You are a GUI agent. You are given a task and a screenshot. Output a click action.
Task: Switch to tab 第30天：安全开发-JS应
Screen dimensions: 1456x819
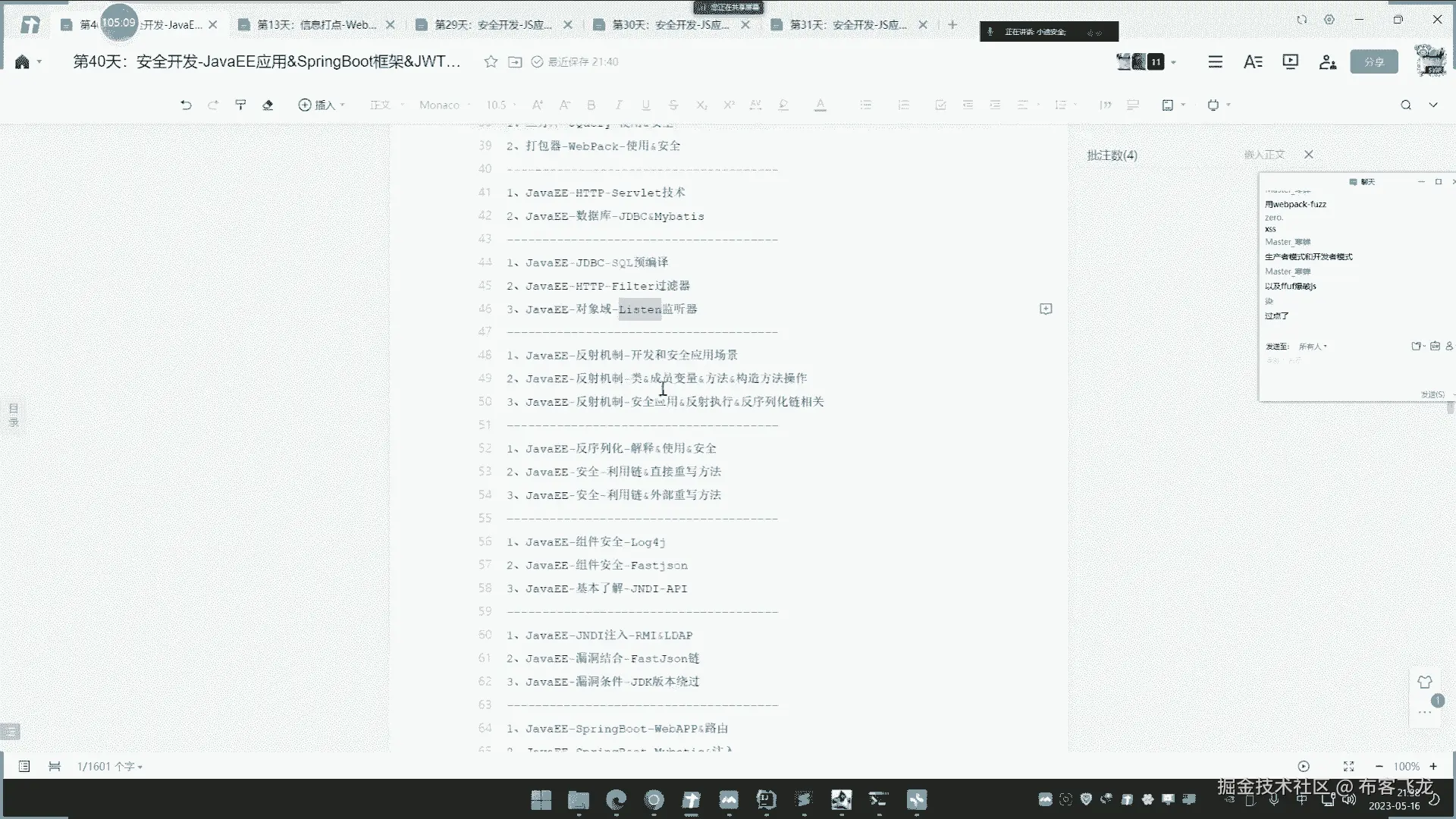[x=670, y=24]
